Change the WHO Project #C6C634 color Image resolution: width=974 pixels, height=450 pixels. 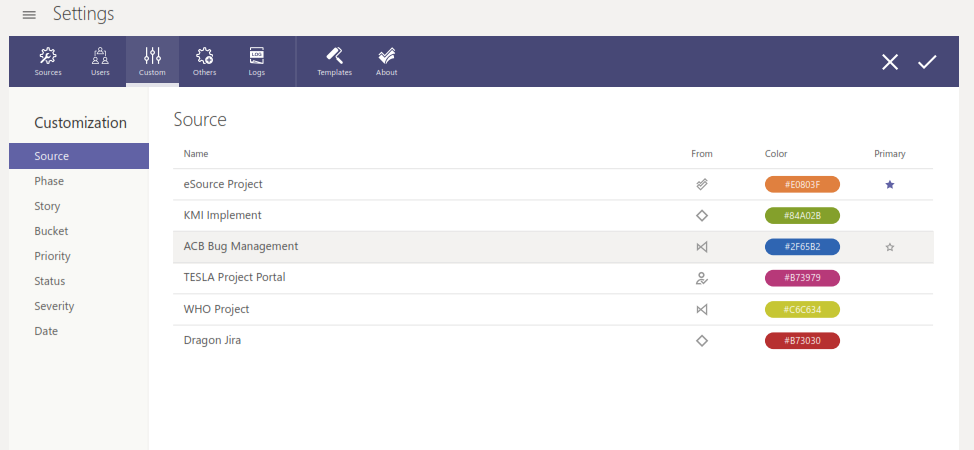click(x=802, y=309)
